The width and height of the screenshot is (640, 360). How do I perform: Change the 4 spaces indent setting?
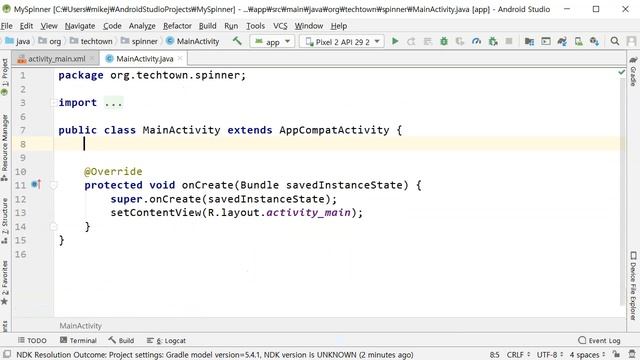click(x=587, y=355)
